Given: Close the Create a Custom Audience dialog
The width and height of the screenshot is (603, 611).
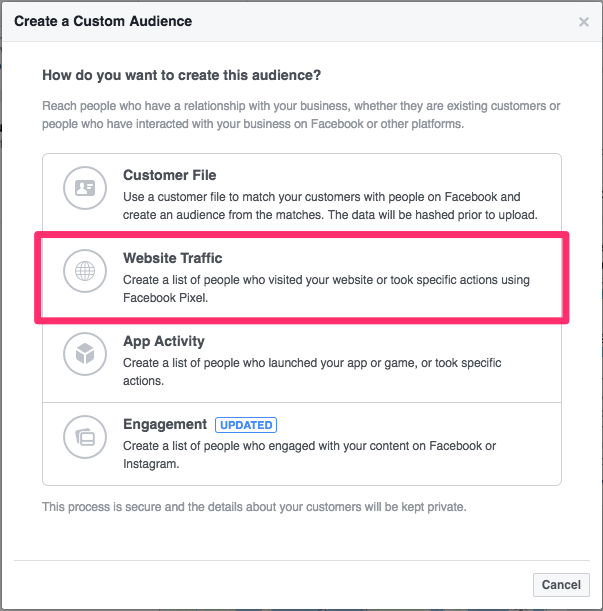Looking at the screenshot, I should coord(584,21).
